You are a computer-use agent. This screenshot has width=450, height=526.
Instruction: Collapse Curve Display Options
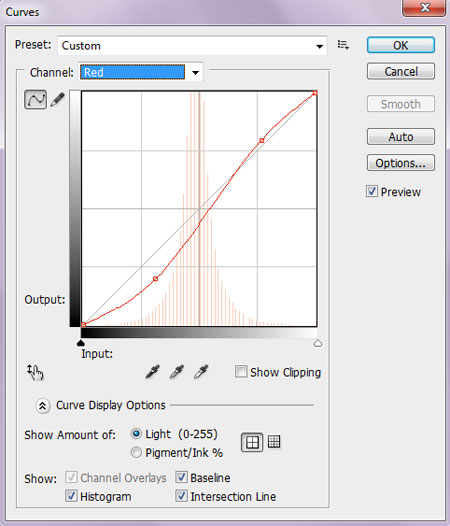pos(43,406)
